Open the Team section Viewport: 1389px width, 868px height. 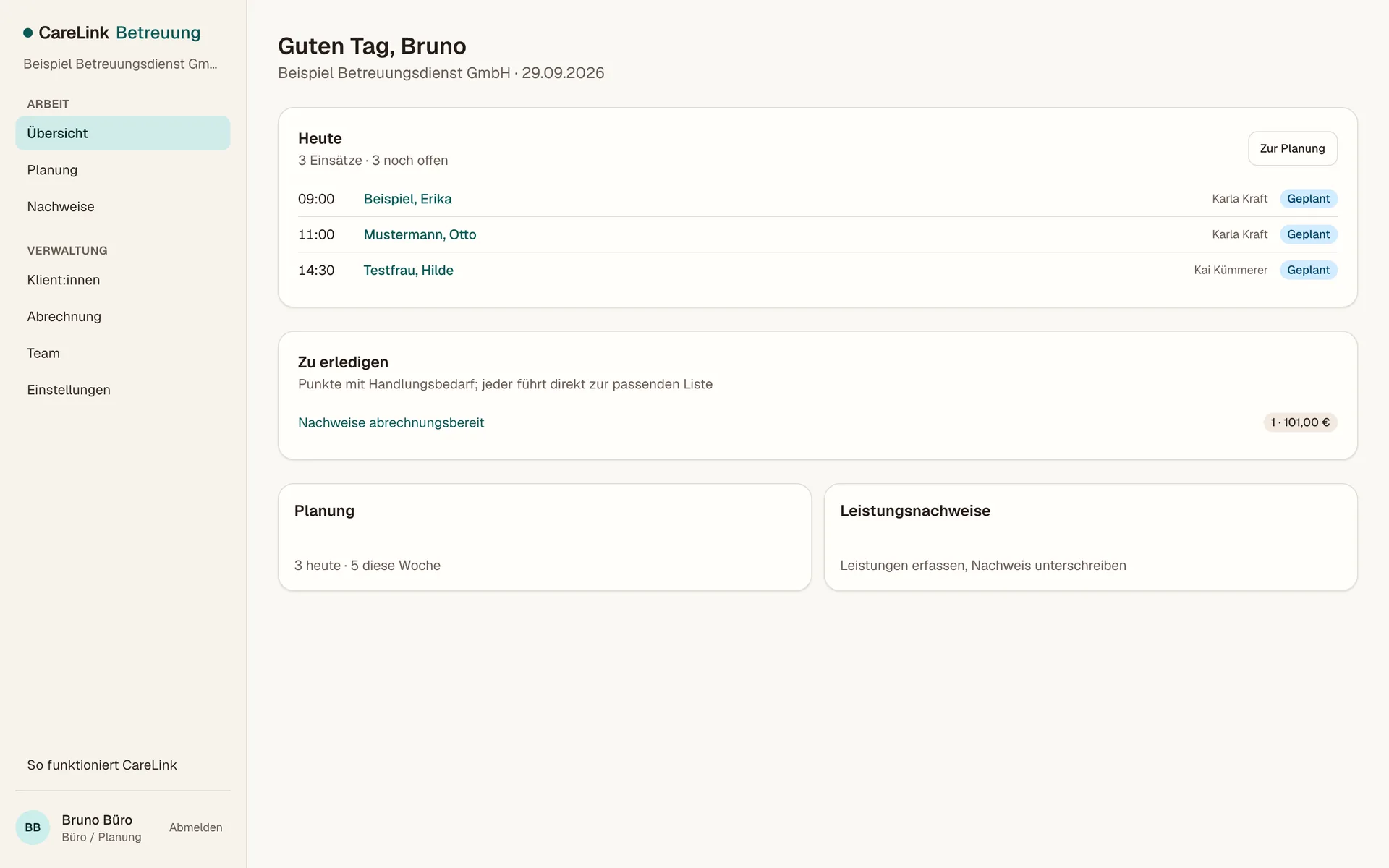[122, 353]
